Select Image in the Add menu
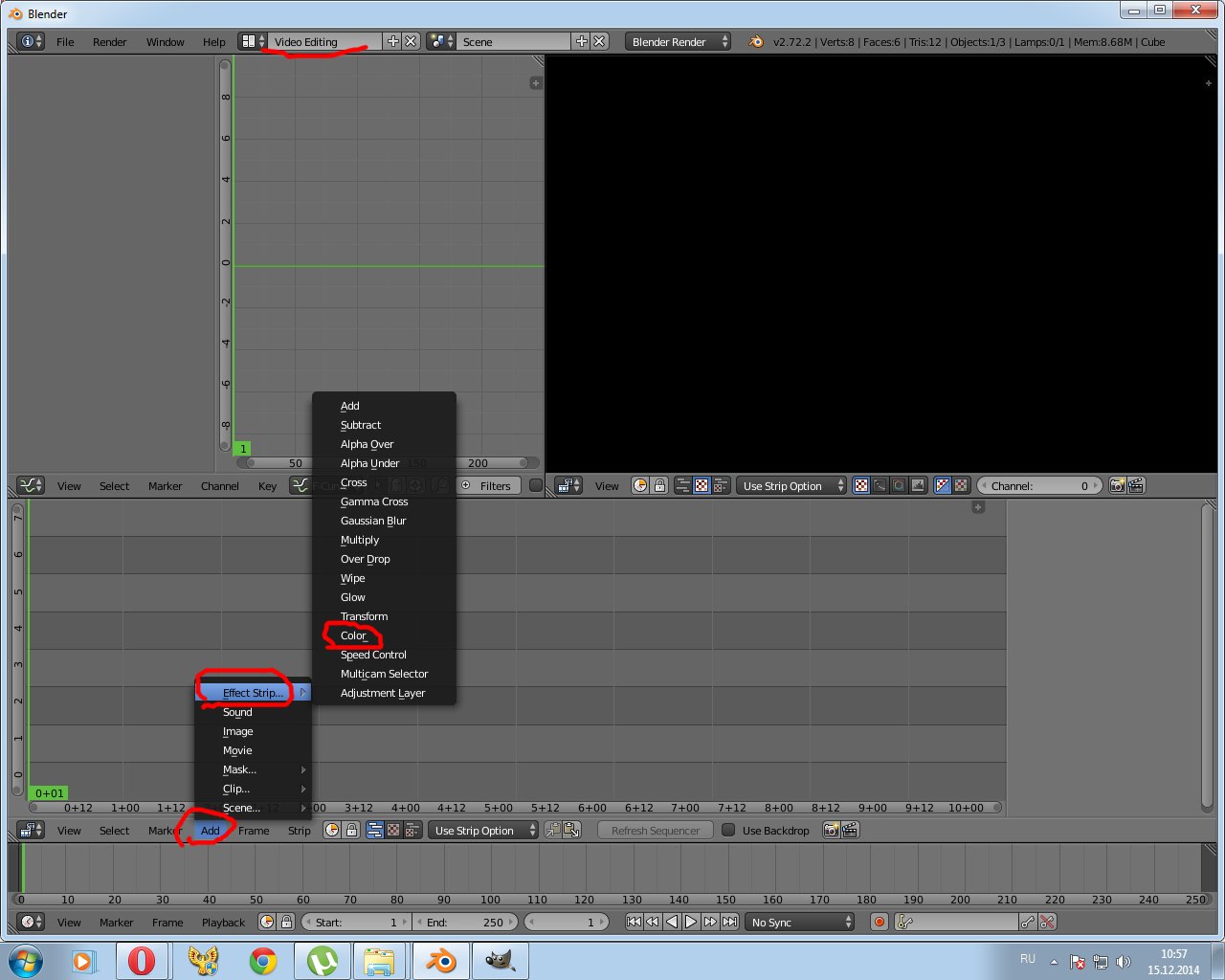 pos(254,731)
